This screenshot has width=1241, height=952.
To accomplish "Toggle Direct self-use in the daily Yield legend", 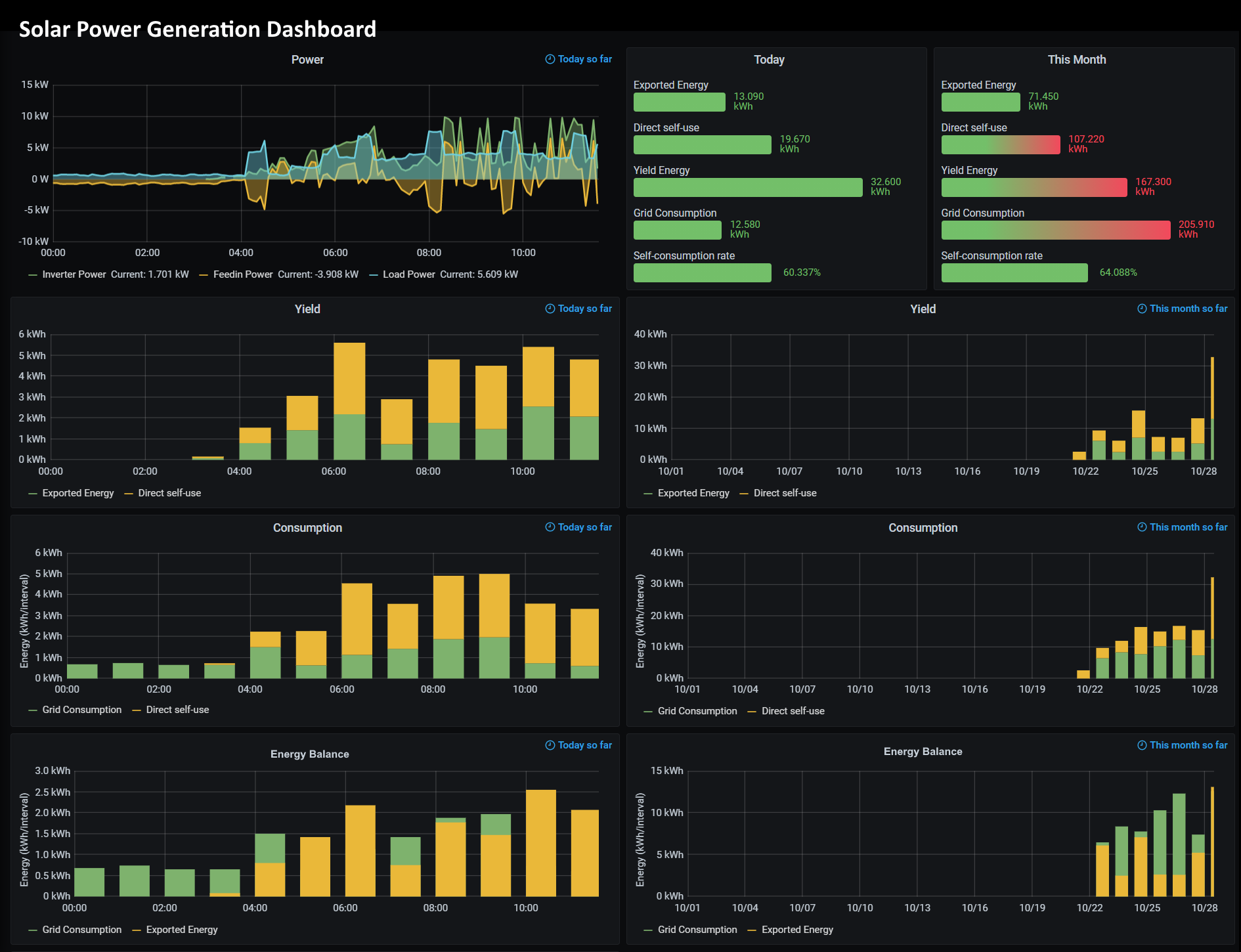I will coord(169,493).
